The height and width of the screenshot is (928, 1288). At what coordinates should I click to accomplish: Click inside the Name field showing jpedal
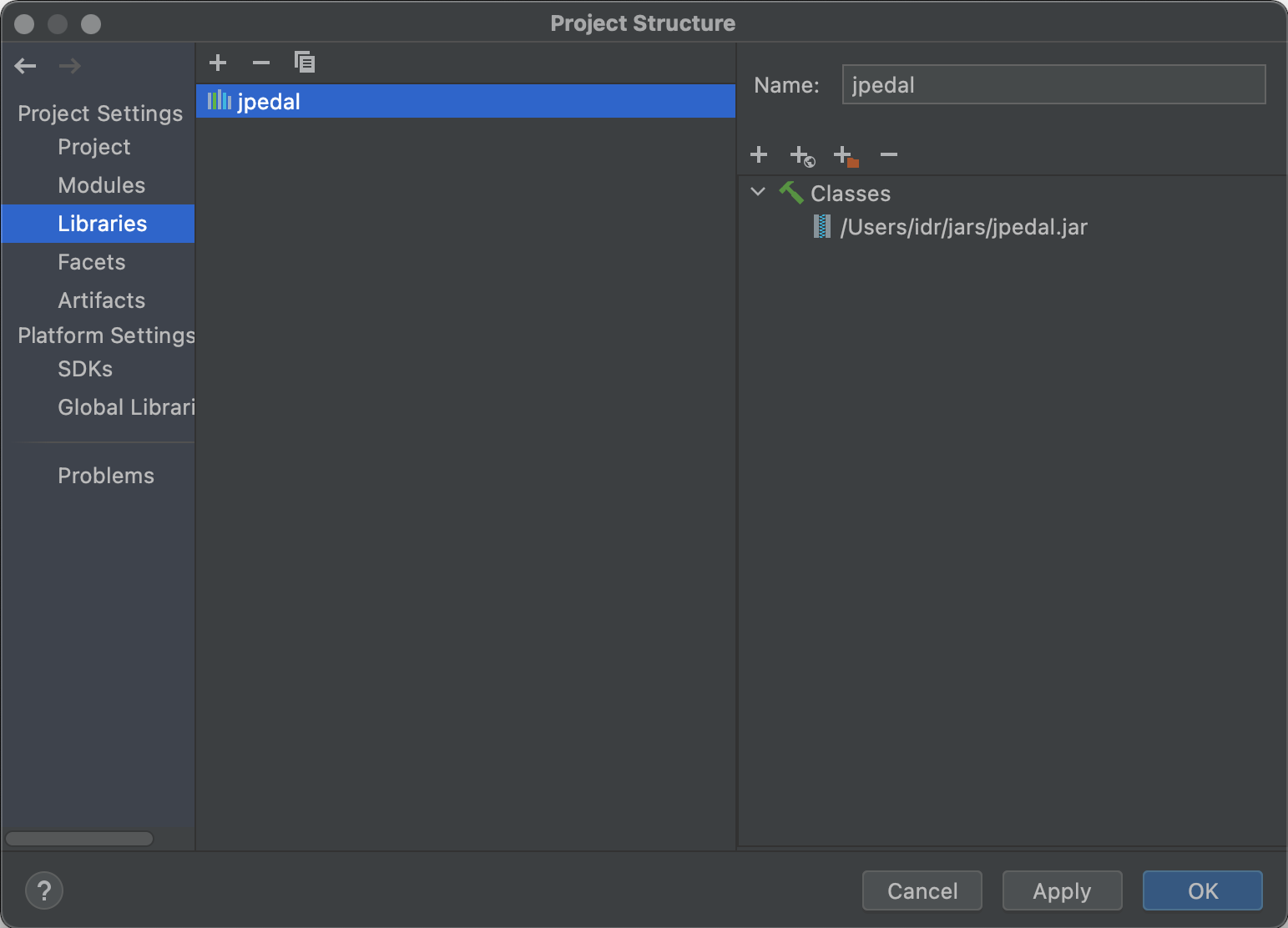[1053, 84]
